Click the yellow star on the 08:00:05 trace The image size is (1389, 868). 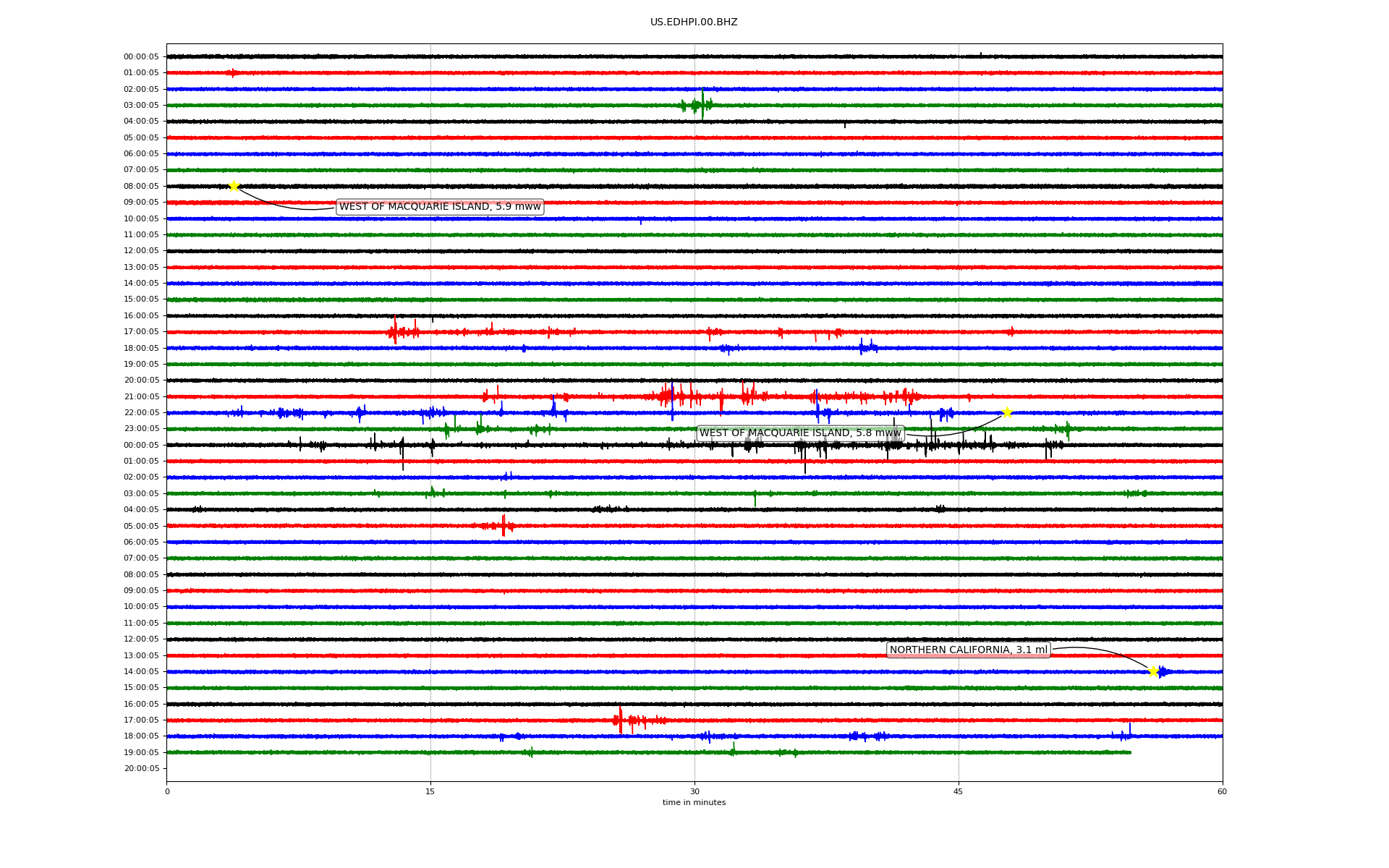point(234,186)
